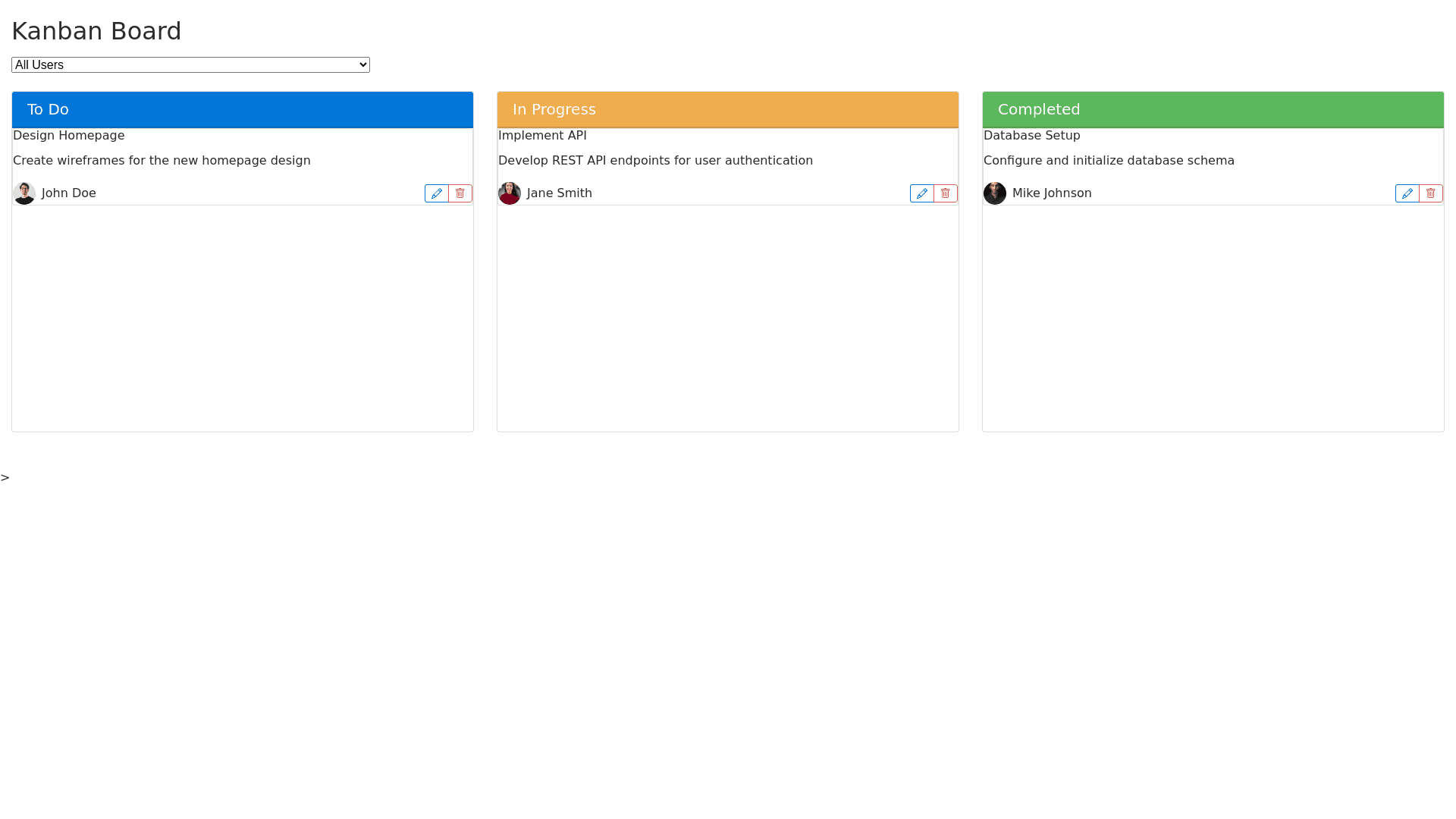Click the In Progress column header
The width and height of the screenshot is (1456, 819).
[x=728, y=109]
